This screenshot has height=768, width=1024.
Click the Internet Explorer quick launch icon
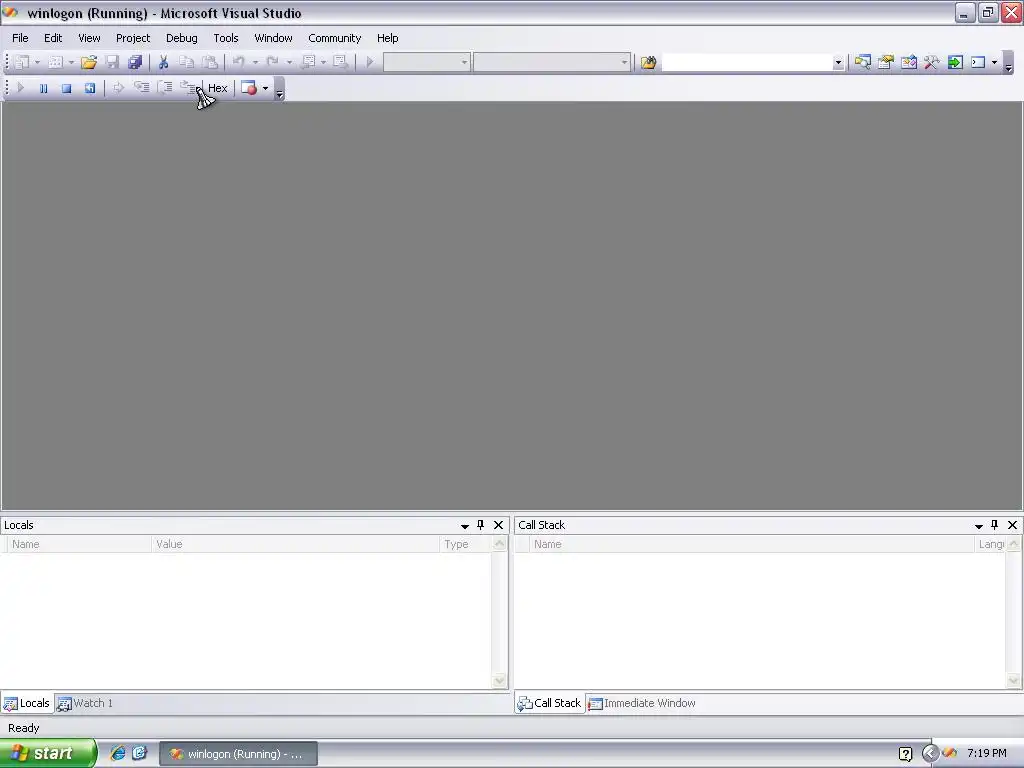(118, 753)
